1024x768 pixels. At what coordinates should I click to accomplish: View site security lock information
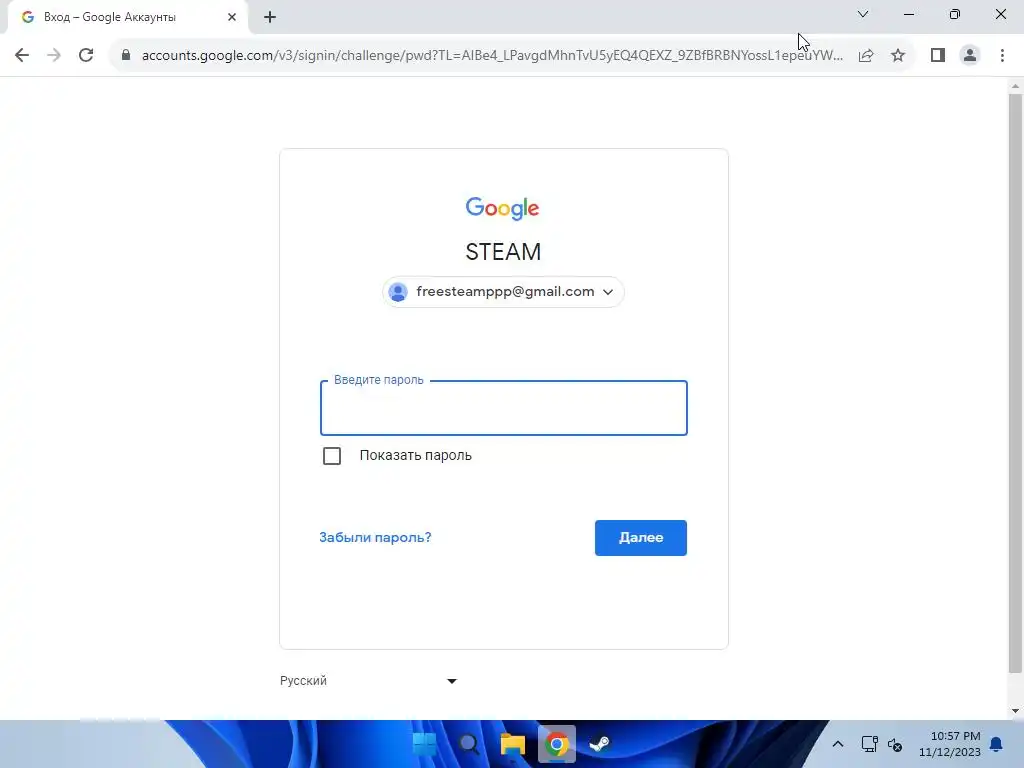126,55
